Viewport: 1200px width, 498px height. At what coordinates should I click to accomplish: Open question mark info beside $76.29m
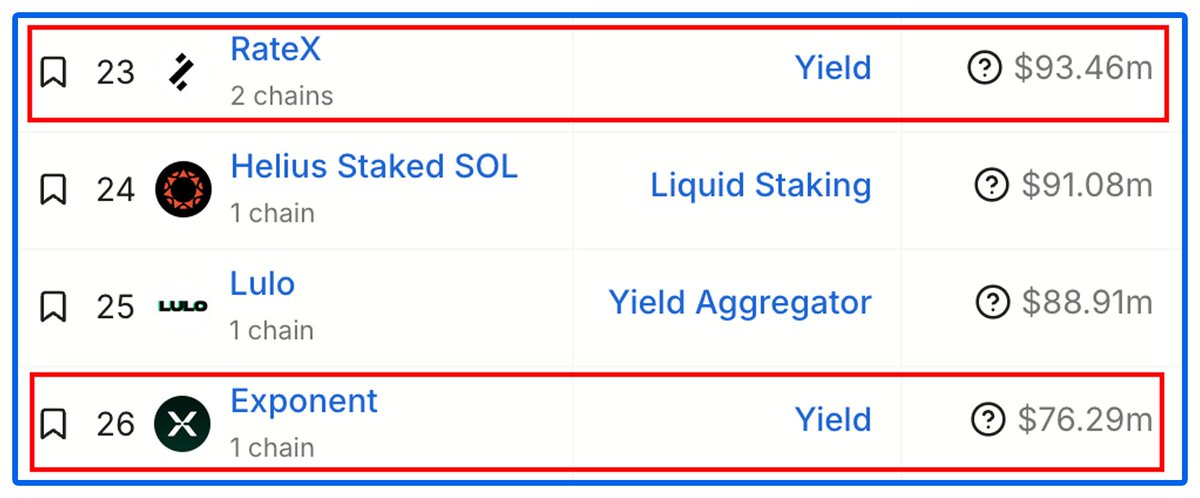click(988, 419)
